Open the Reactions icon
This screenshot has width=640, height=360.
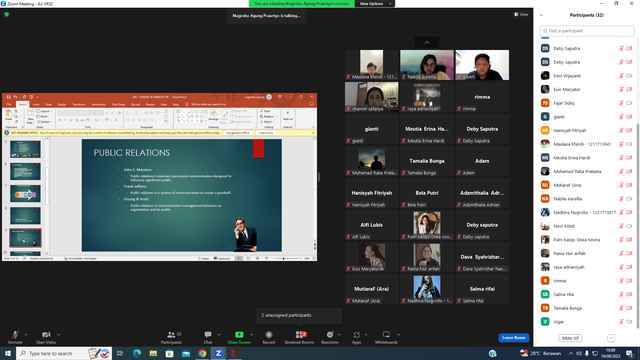[x=330, y=335]
